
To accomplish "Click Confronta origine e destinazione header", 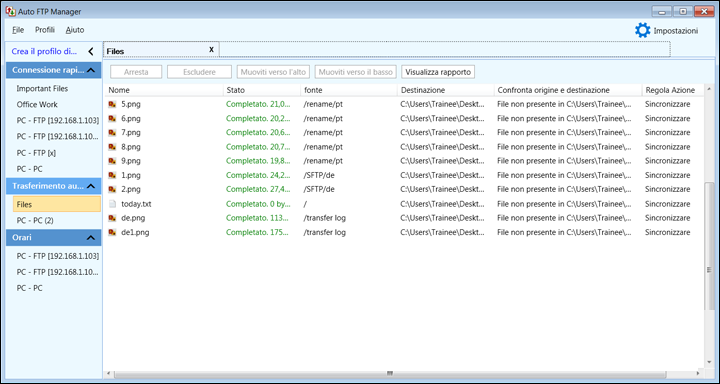I will point(568,90).
